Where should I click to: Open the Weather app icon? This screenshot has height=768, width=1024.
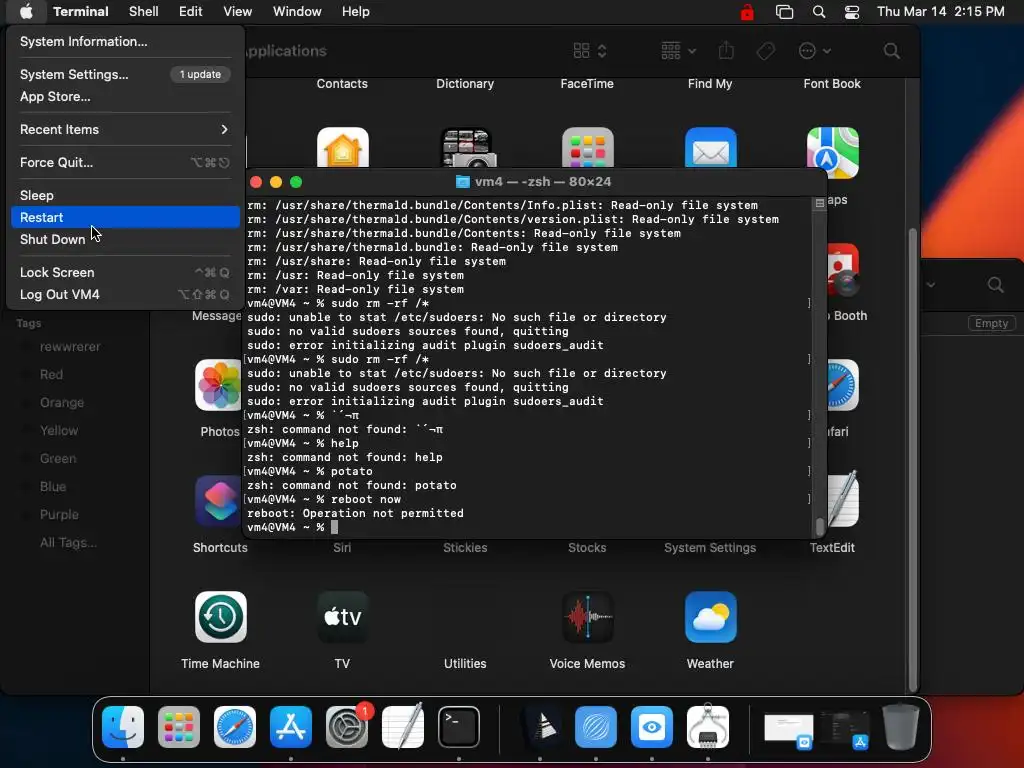[710, 616]
